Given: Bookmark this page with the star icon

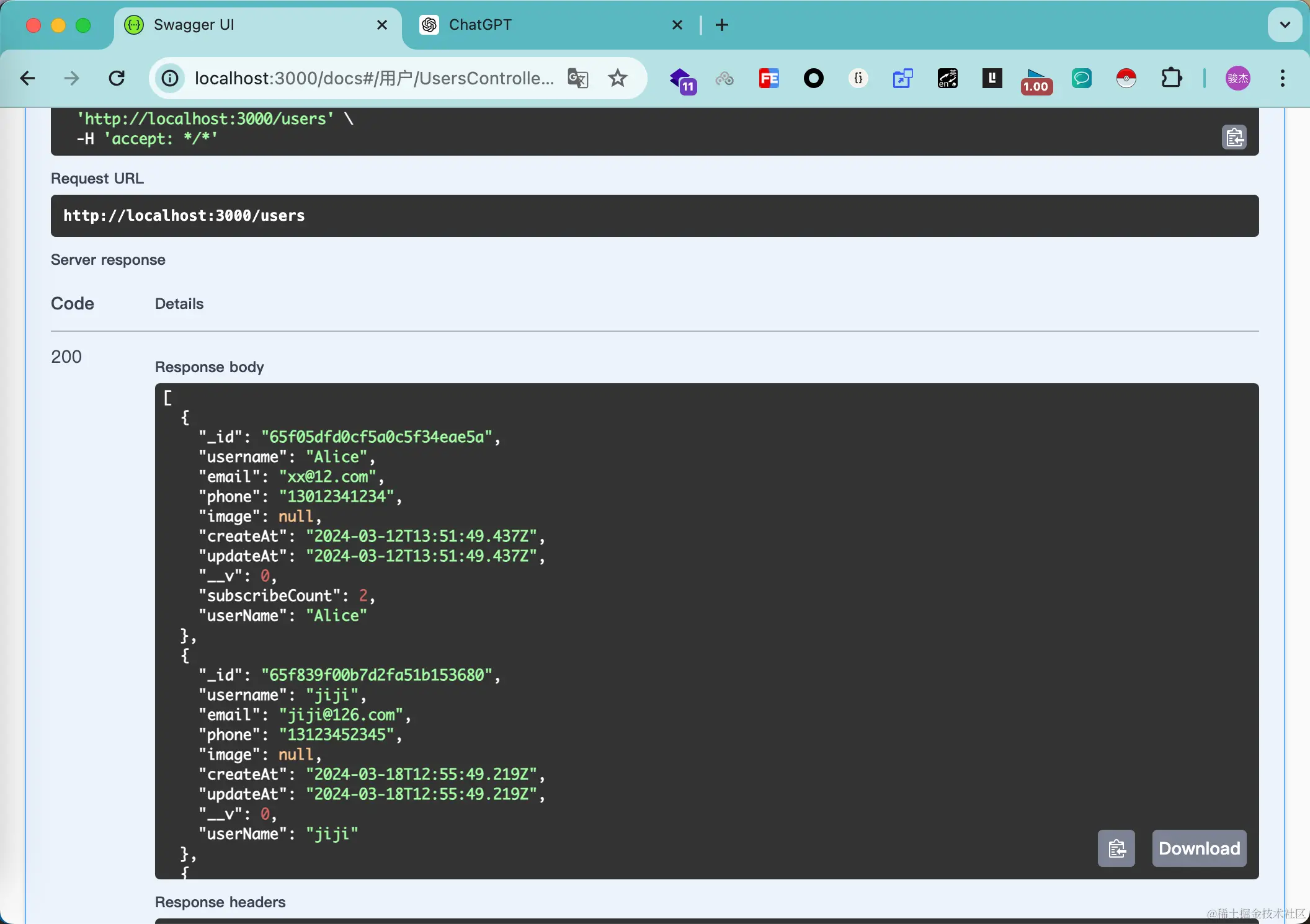Looking at the screenshot, I should 617,78.
